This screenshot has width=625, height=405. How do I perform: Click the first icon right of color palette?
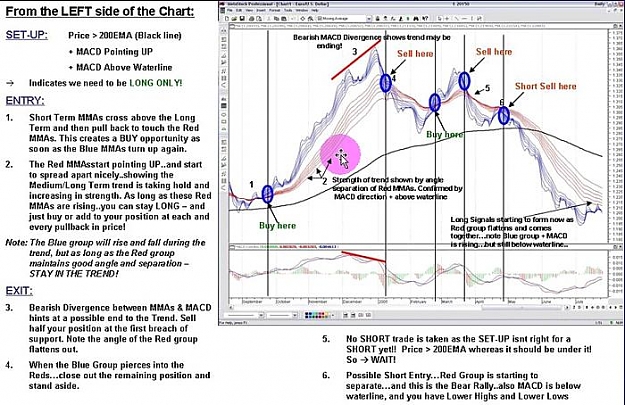pos(345,315)
